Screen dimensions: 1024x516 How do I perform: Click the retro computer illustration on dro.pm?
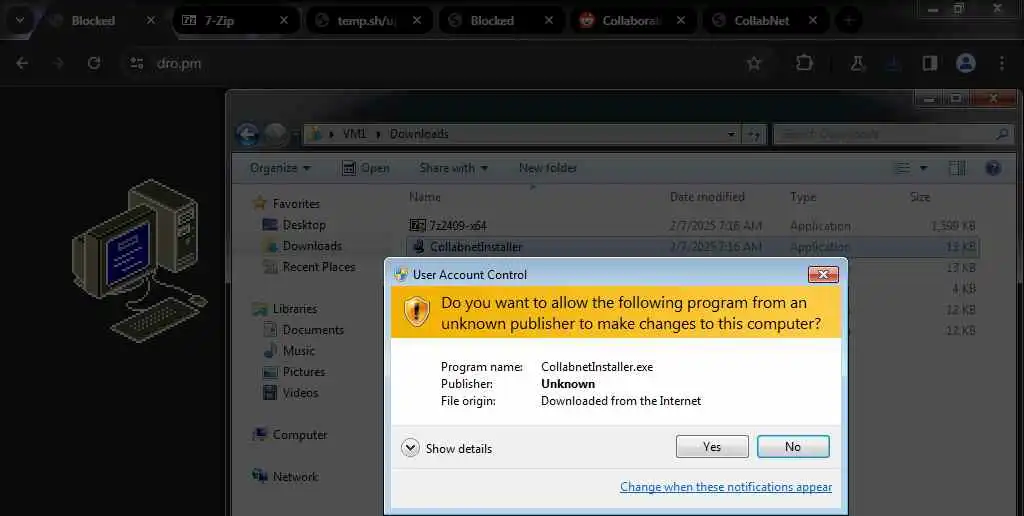pyautogui.click(x=139, y=259)
